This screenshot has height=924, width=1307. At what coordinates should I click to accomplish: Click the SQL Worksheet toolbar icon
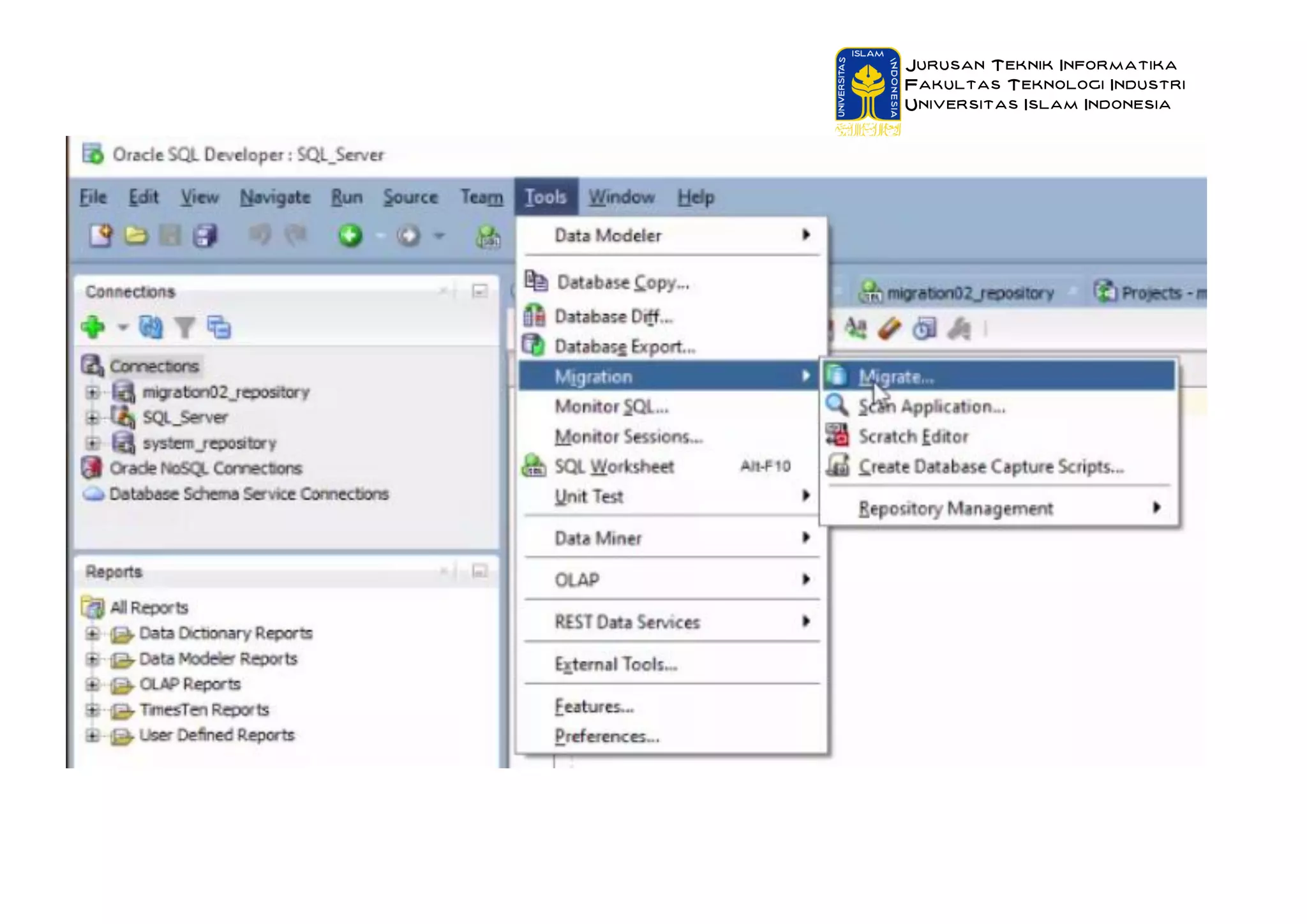(488, 236)
